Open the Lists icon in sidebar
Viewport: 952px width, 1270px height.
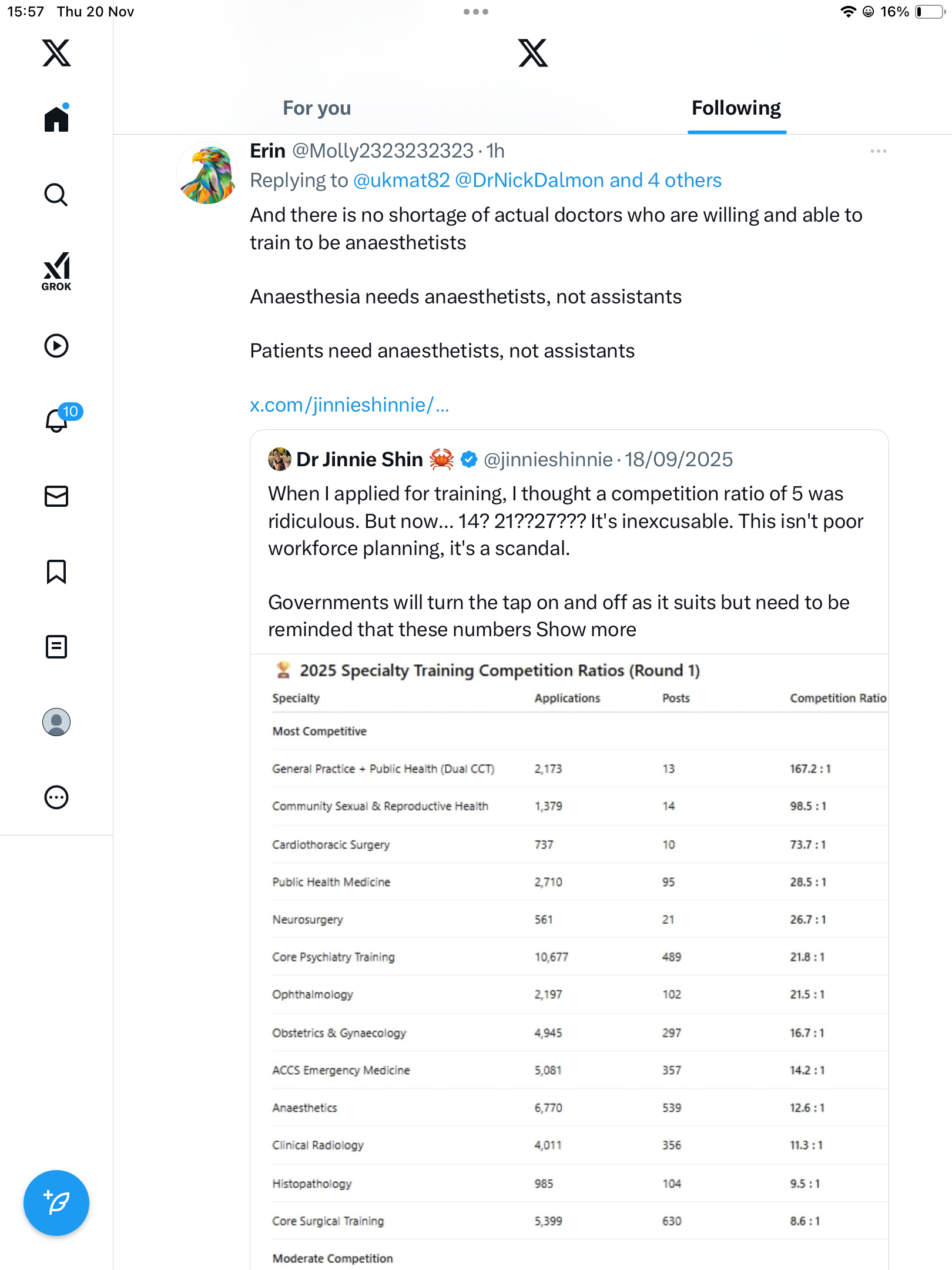[56, 647]
